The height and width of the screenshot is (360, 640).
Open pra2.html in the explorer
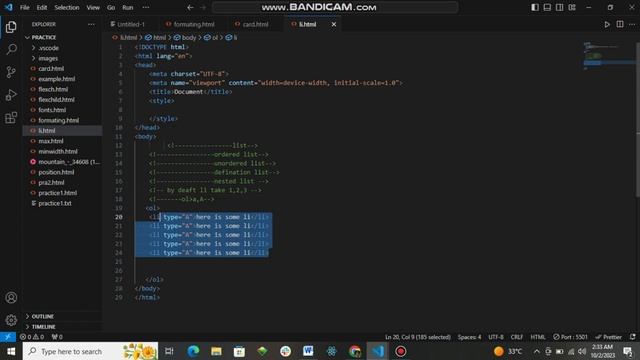pyautogui.click(x=51, y=182)
